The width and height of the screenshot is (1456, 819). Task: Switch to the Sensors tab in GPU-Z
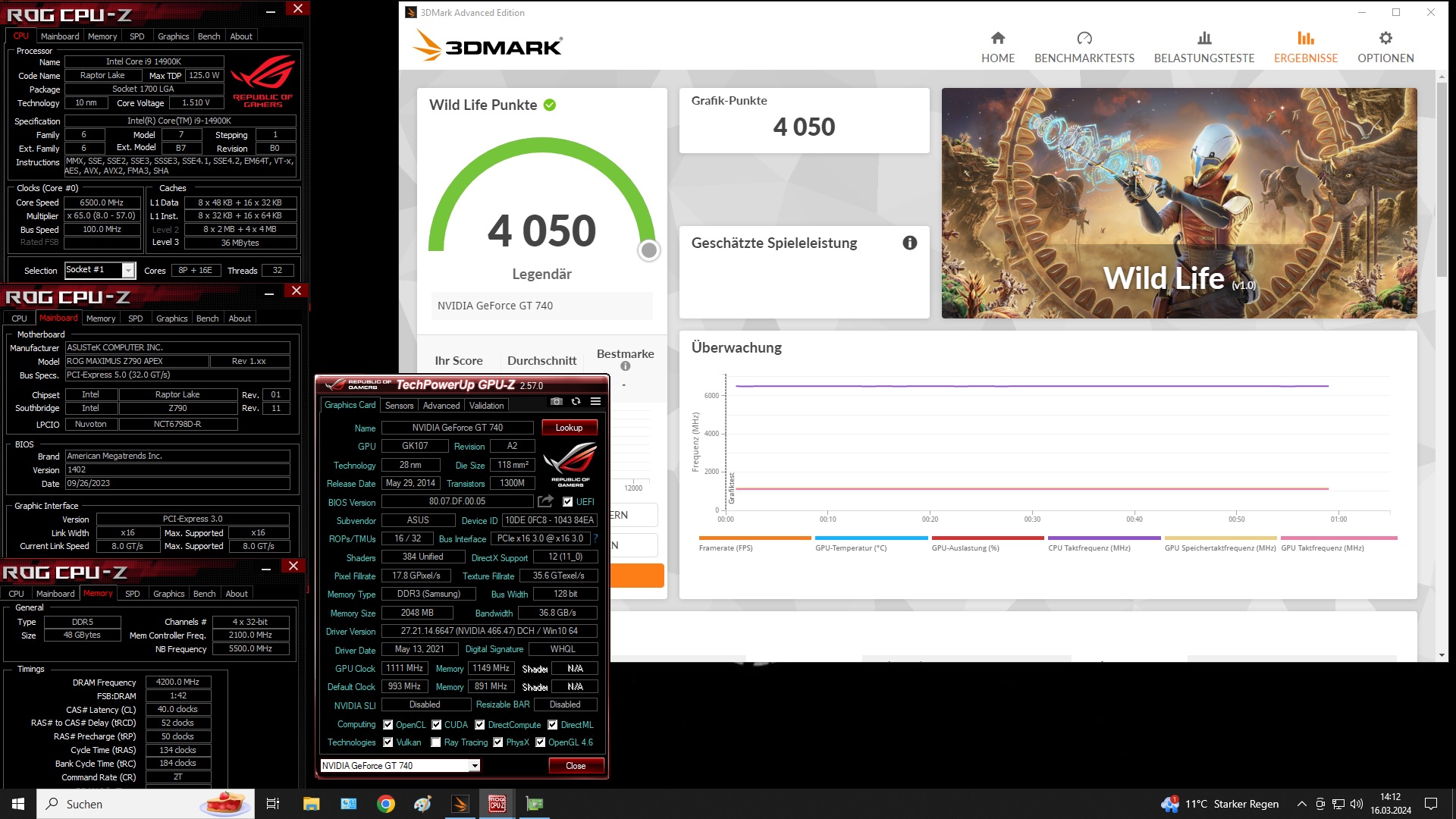pos(400,406)
